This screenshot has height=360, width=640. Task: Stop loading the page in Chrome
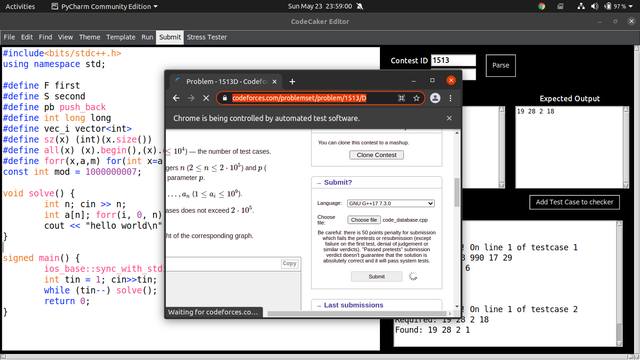click(206, 98)
